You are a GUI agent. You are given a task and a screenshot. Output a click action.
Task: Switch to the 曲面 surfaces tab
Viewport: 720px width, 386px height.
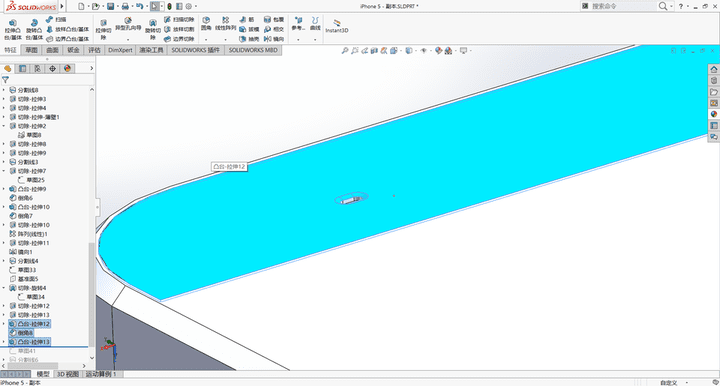tap(52, 50)
